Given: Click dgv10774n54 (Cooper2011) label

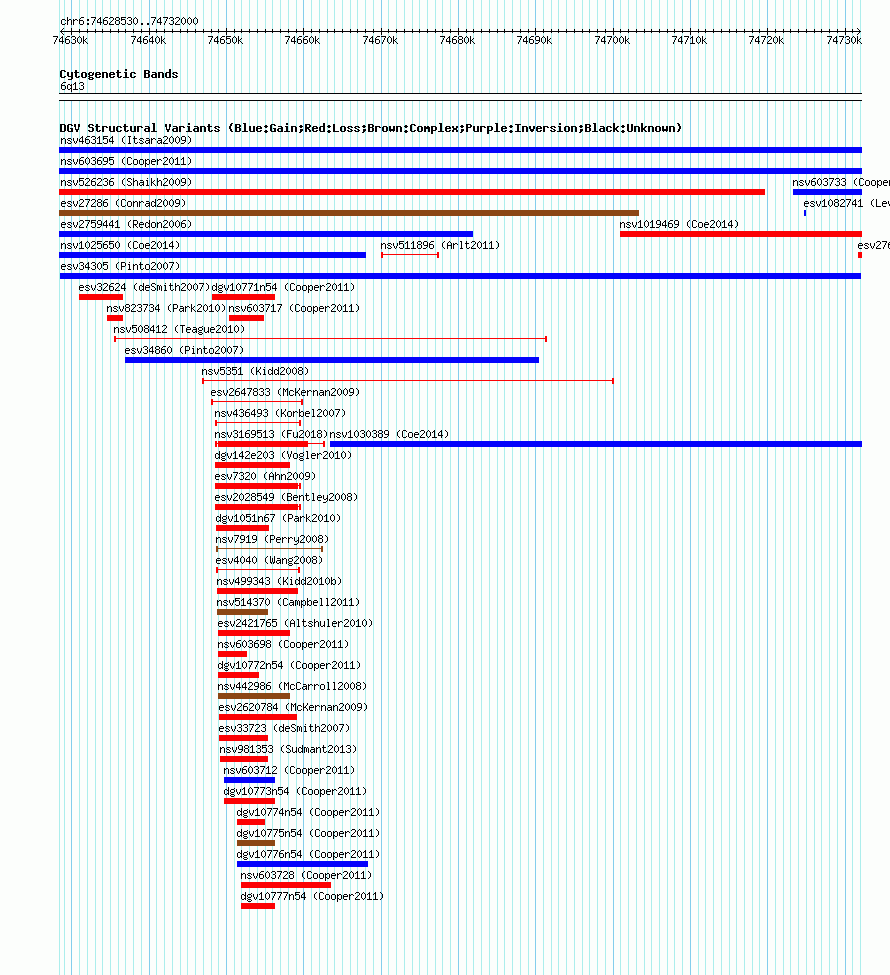Looking at the screenshot, I should tap(308, 813).
